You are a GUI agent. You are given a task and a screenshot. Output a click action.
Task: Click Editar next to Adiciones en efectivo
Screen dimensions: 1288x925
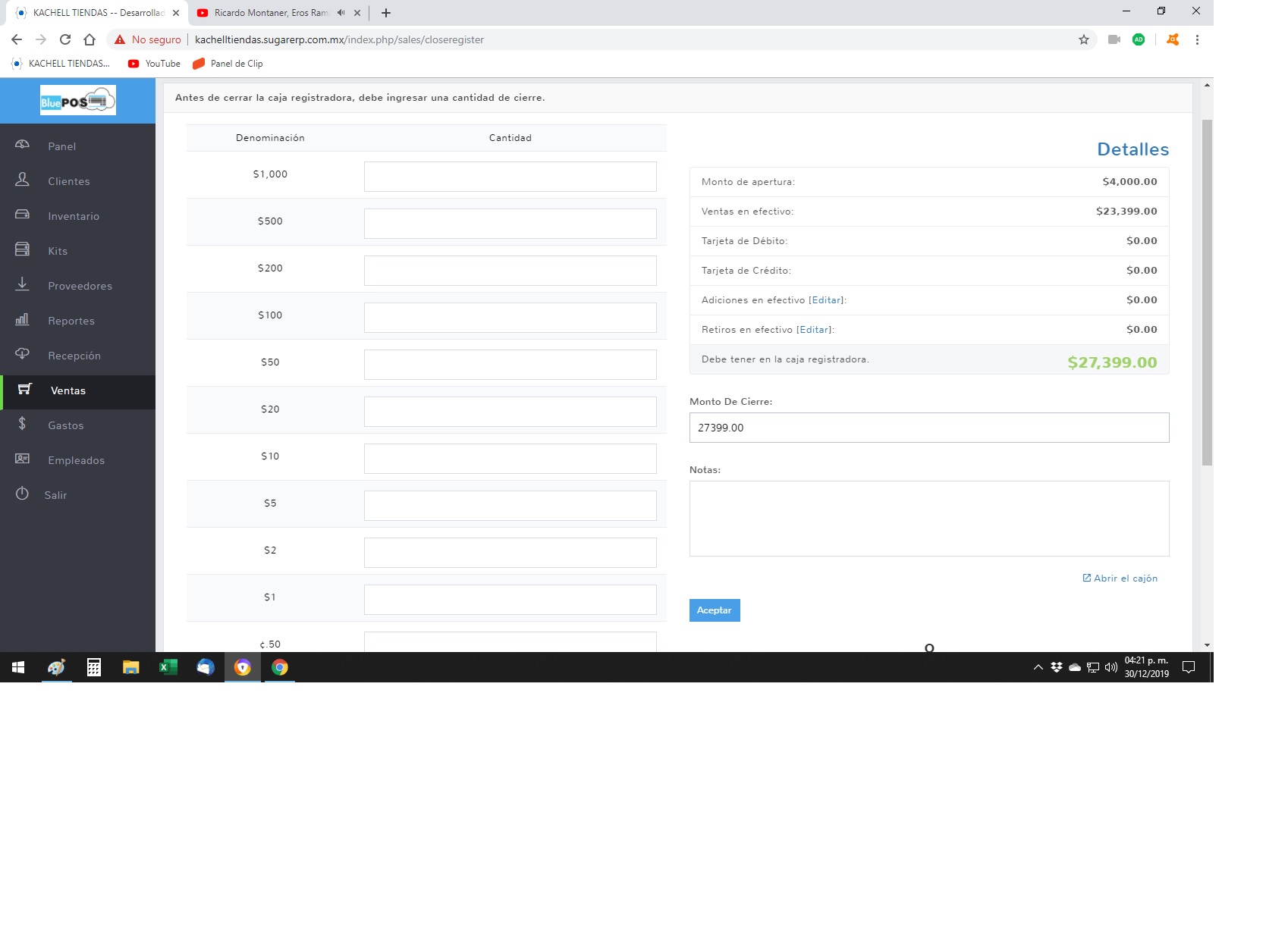point(826,299)
